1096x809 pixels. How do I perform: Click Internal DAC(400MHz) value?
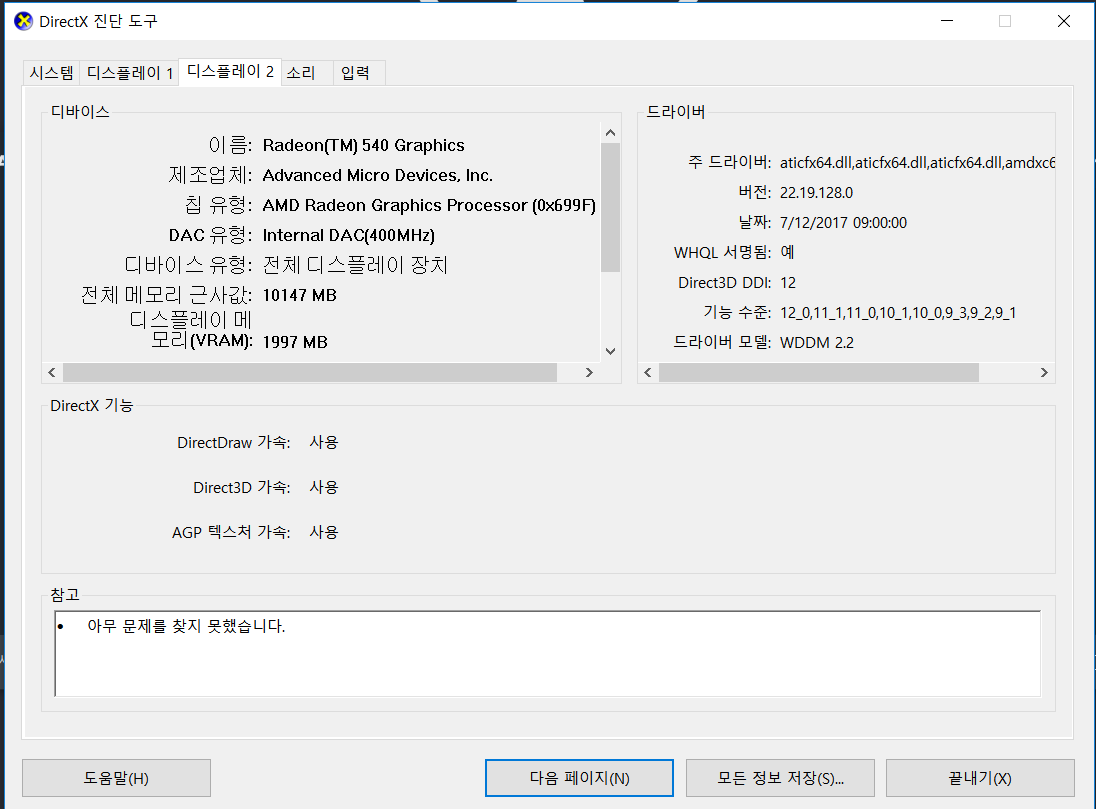[x=349, y=236]
